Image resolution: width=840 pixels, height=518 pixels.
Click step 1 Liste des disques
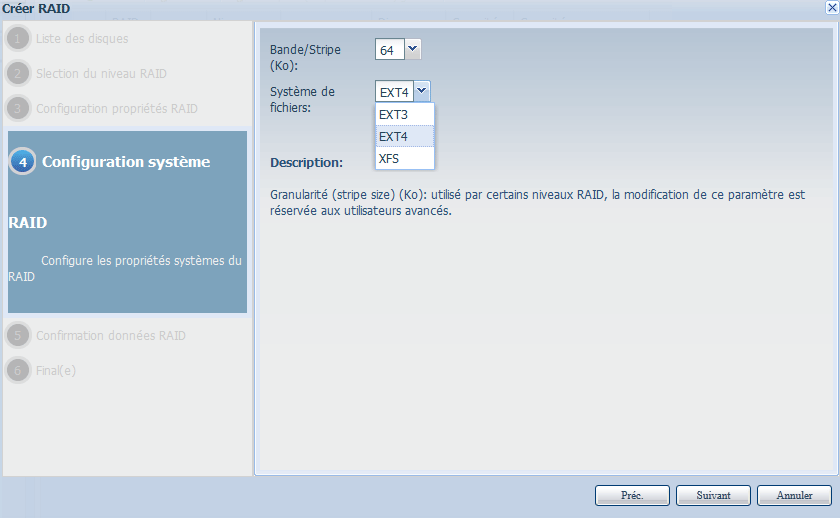(x=82, y=39)
